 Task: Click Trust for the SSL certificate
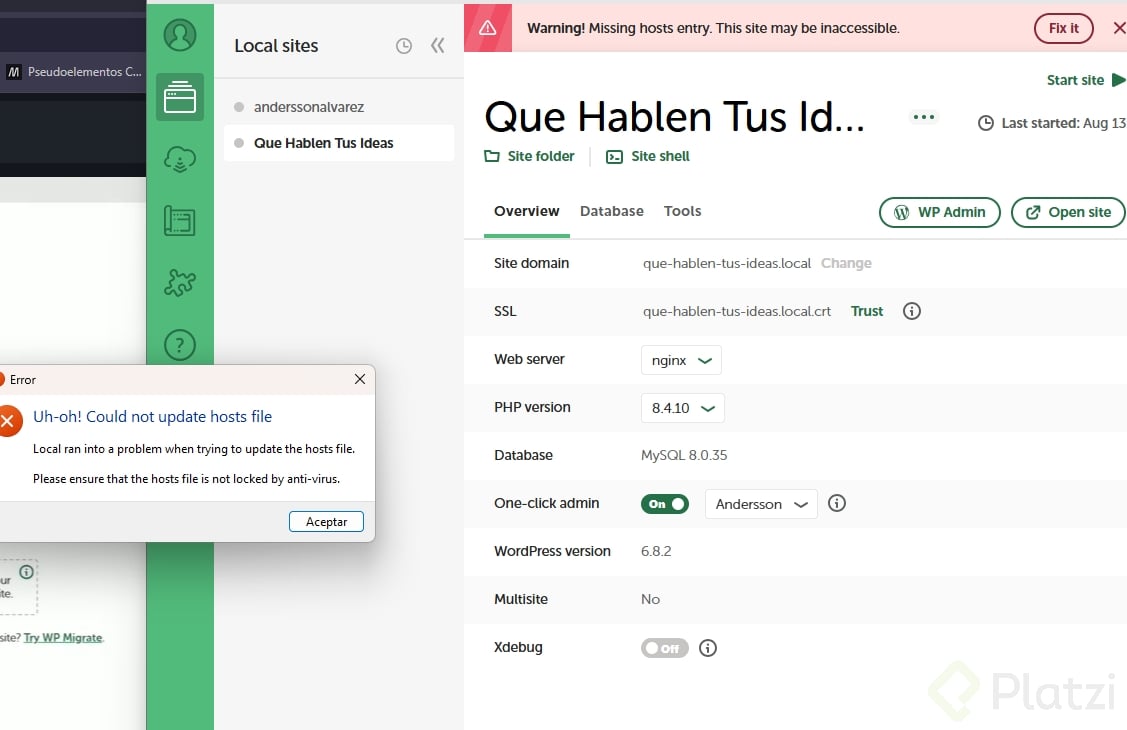[x=867, y=311]
